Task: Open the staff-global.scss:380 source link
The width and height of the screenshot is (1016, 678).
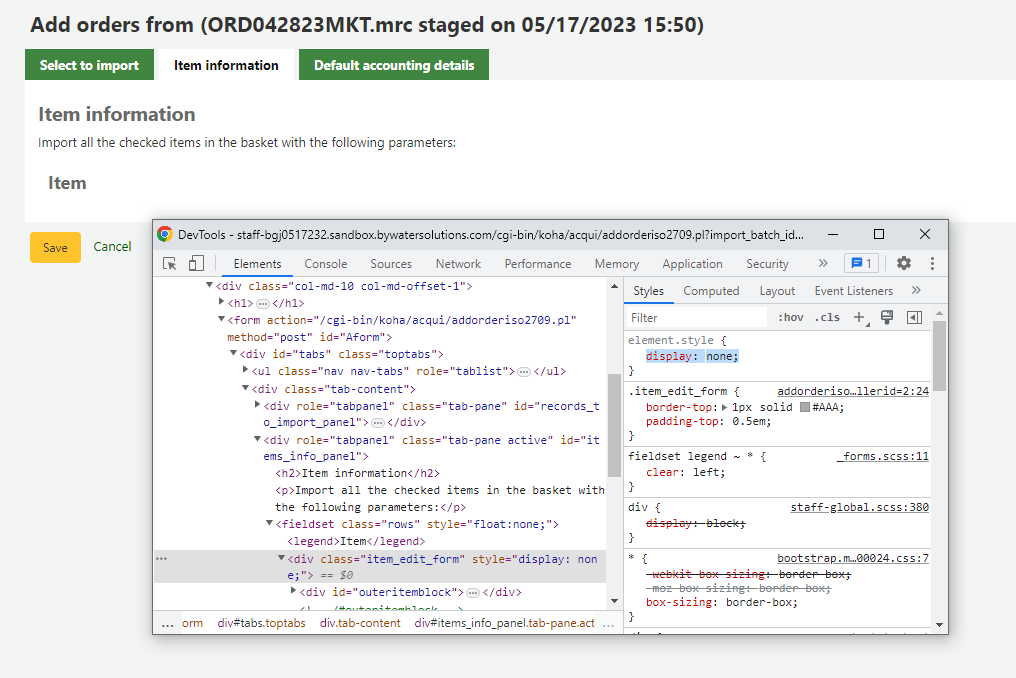Action: click(x=859, y=507)
